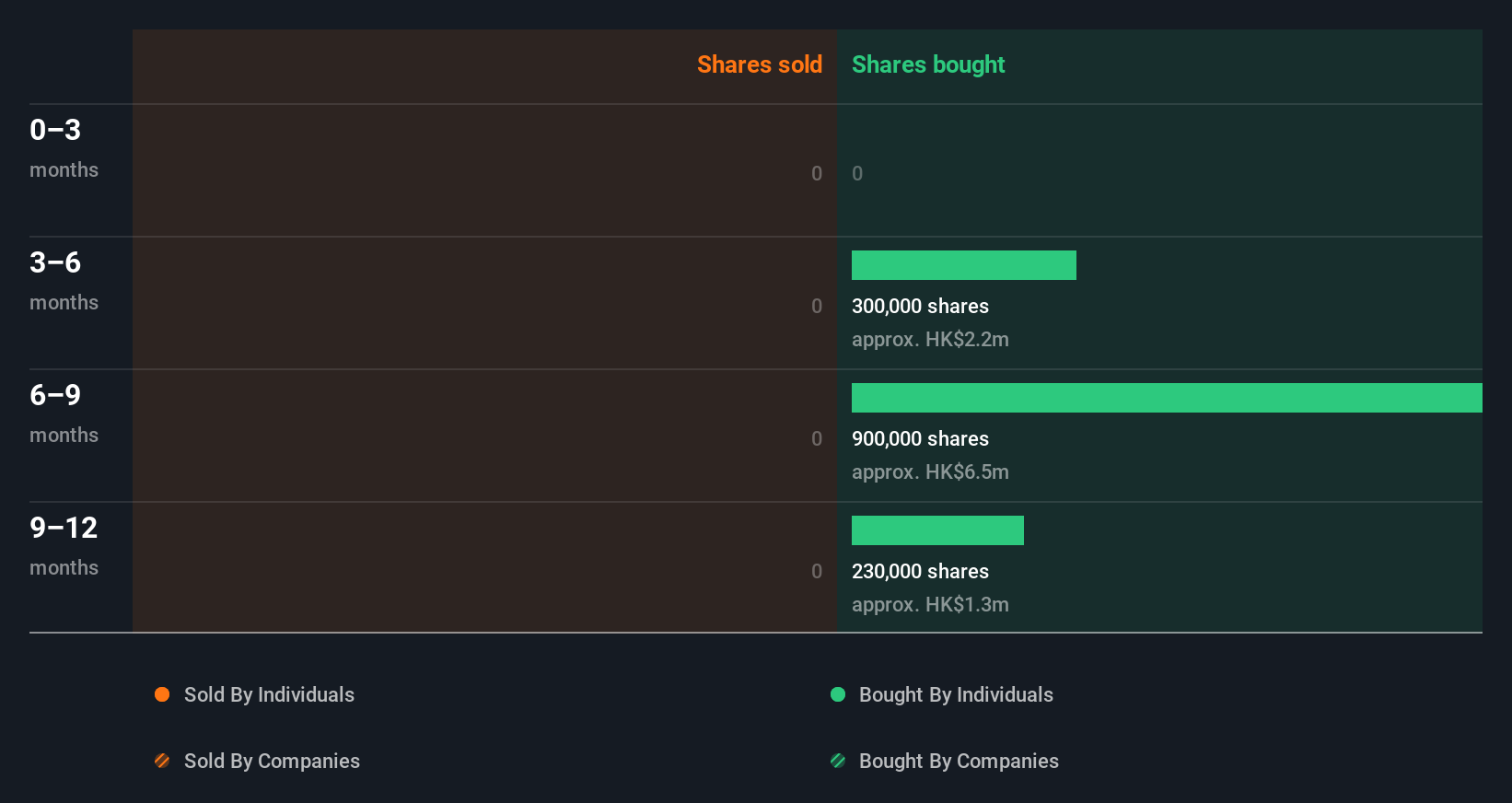1512x803 pixels.
Task: Click shares sold zero in 3–6 months row
Action: coord(817,306)
